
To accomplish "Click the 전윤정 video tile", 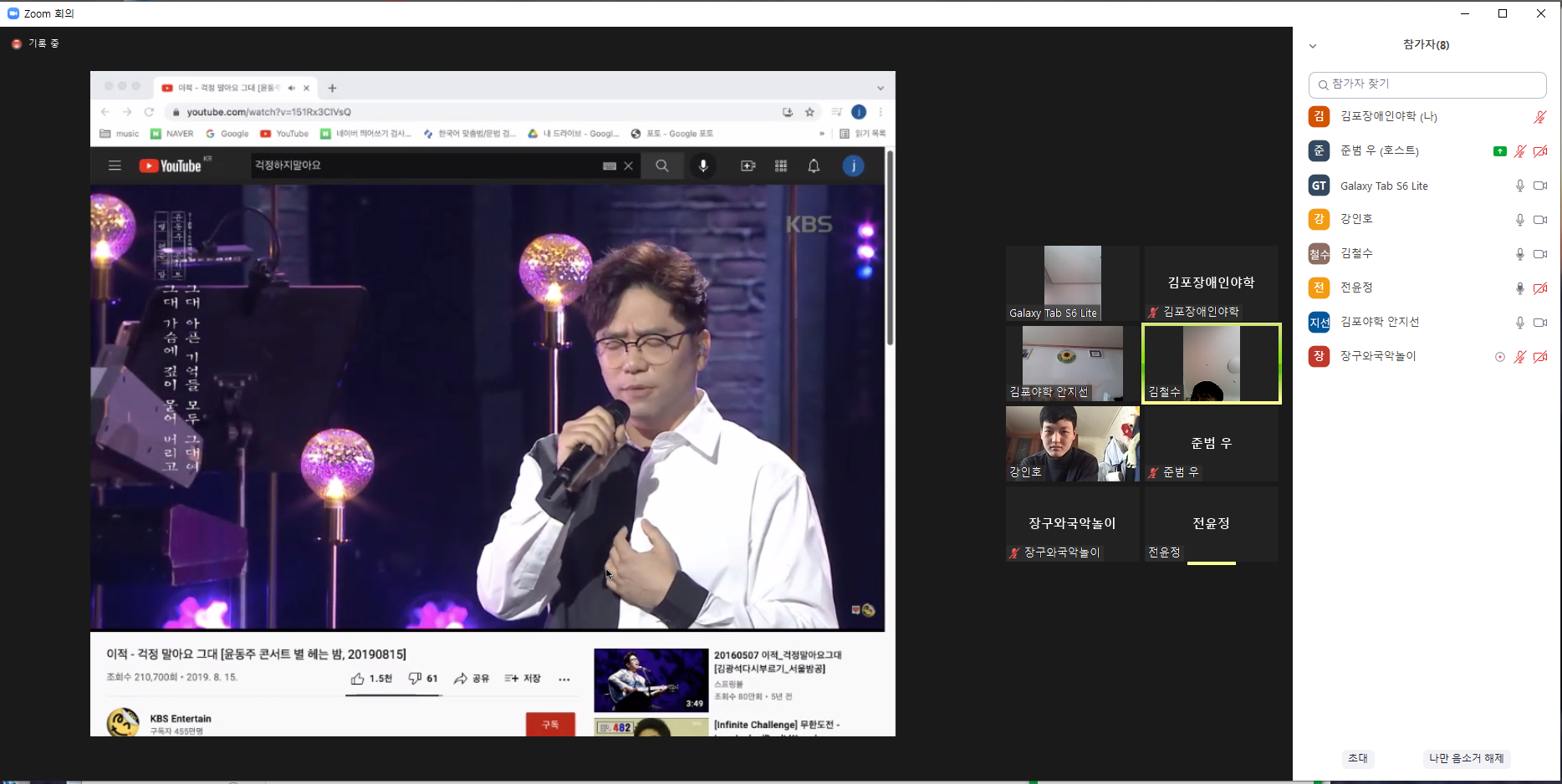I will (1212, 524).
